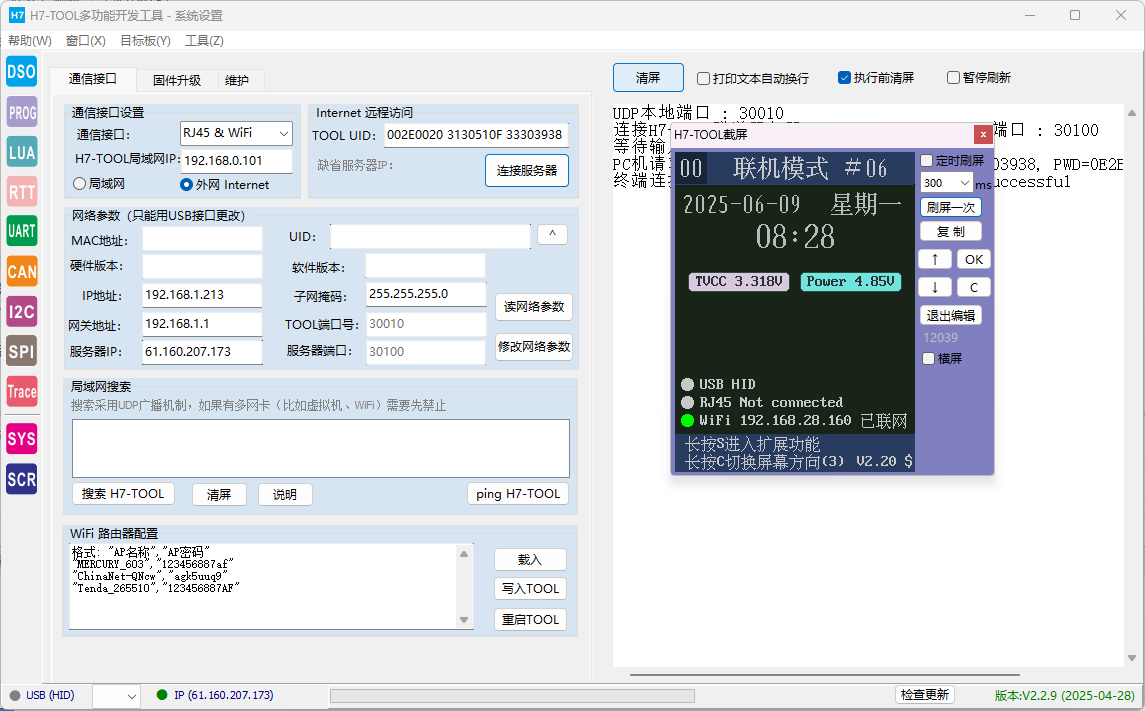
Task: Select the 通信接口 tab
Action: point(93,79)
